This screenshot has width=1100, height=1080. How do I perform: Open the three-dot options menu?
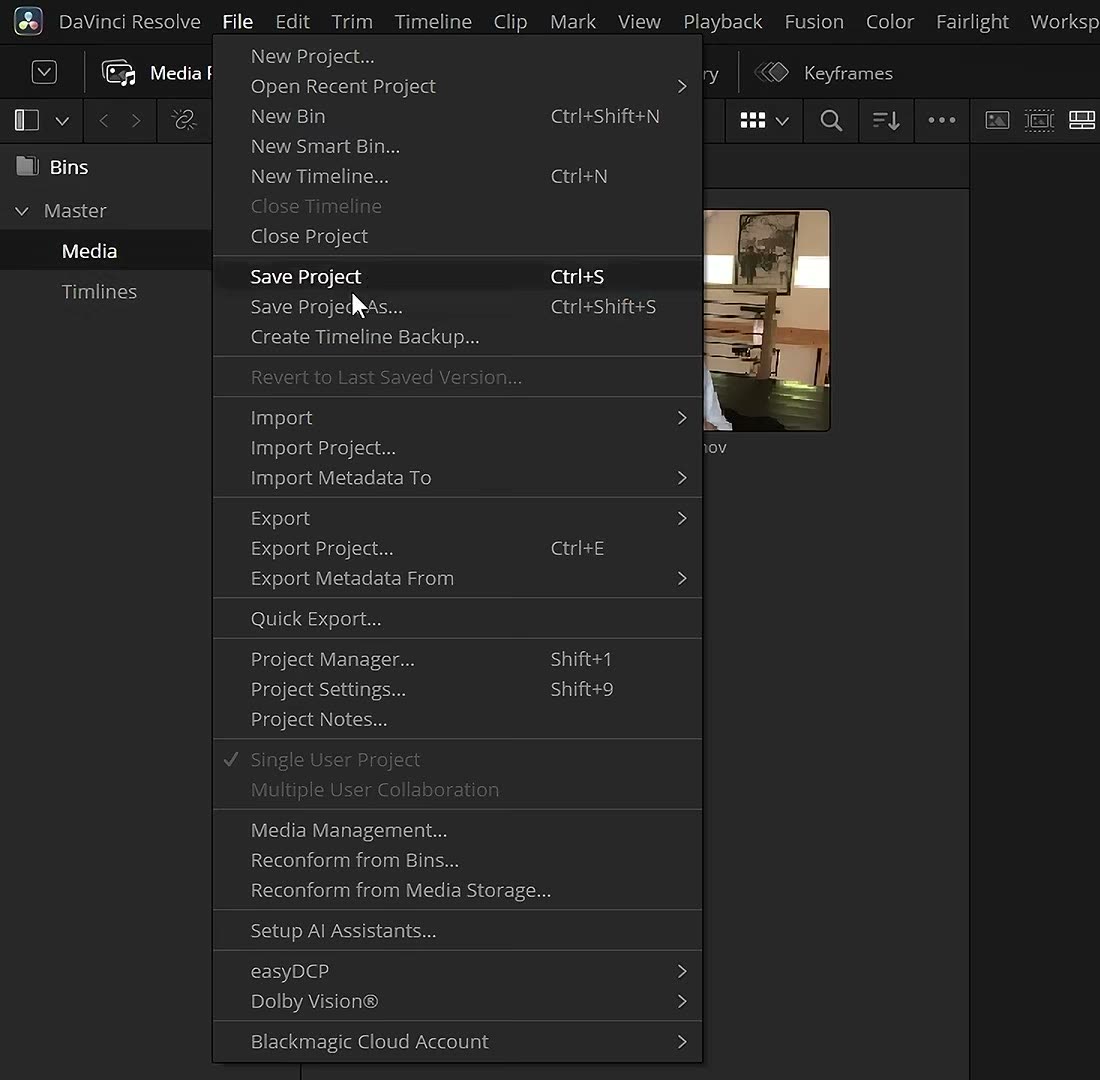click(941, 120)
